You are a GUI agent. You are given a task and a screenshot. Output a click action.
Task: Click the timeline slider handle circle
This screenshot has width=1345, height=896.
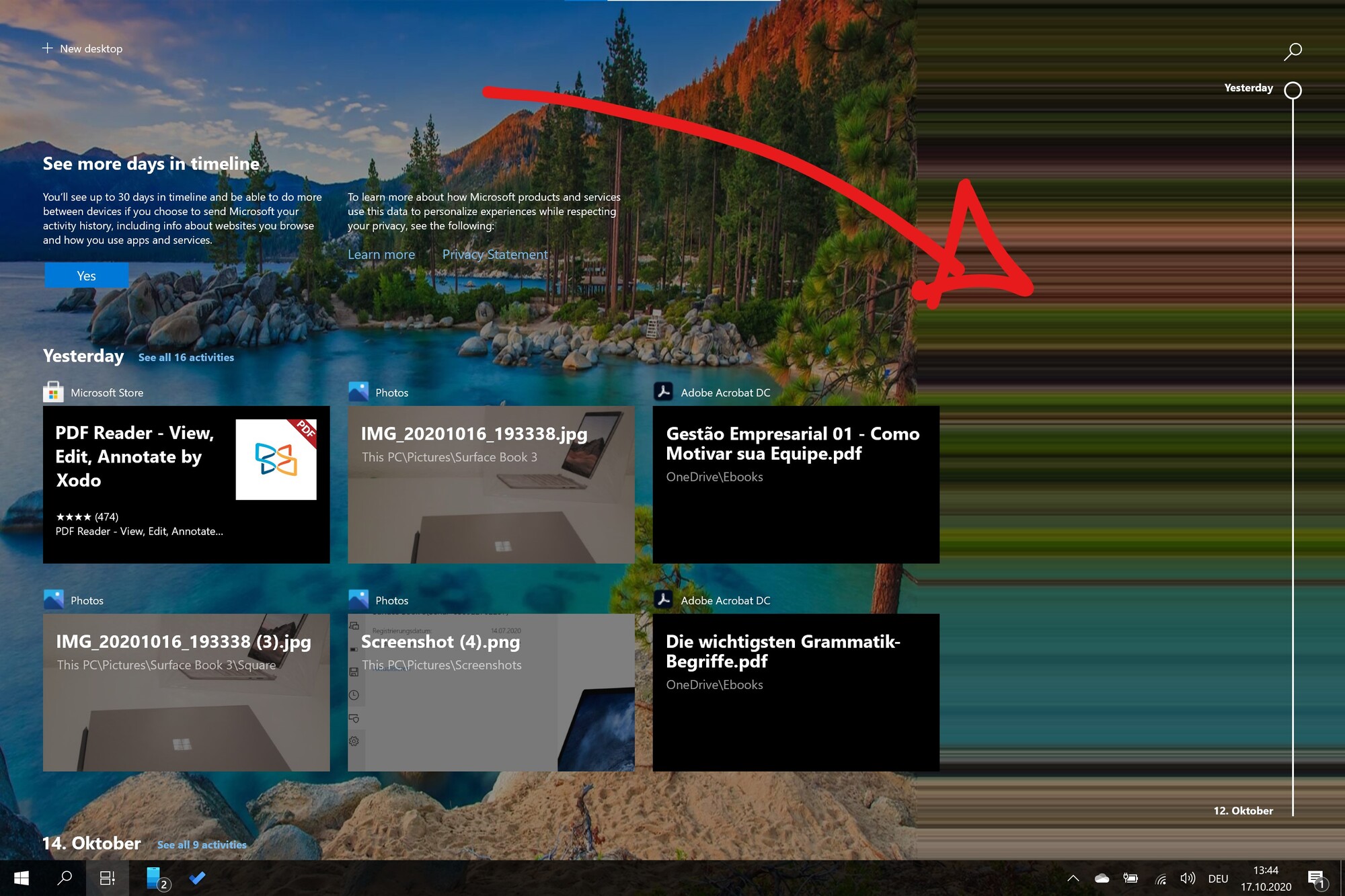click(1293, 90)
